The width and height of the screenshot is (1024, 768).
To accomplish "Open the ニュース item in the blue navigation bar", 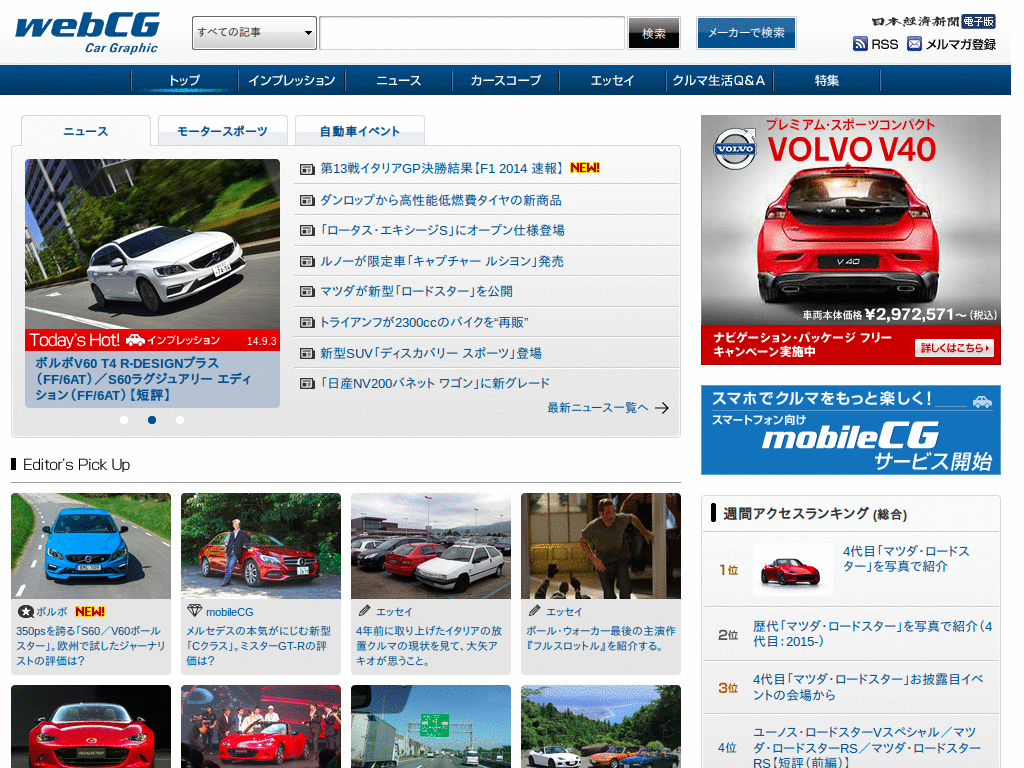I will (398, 80).
